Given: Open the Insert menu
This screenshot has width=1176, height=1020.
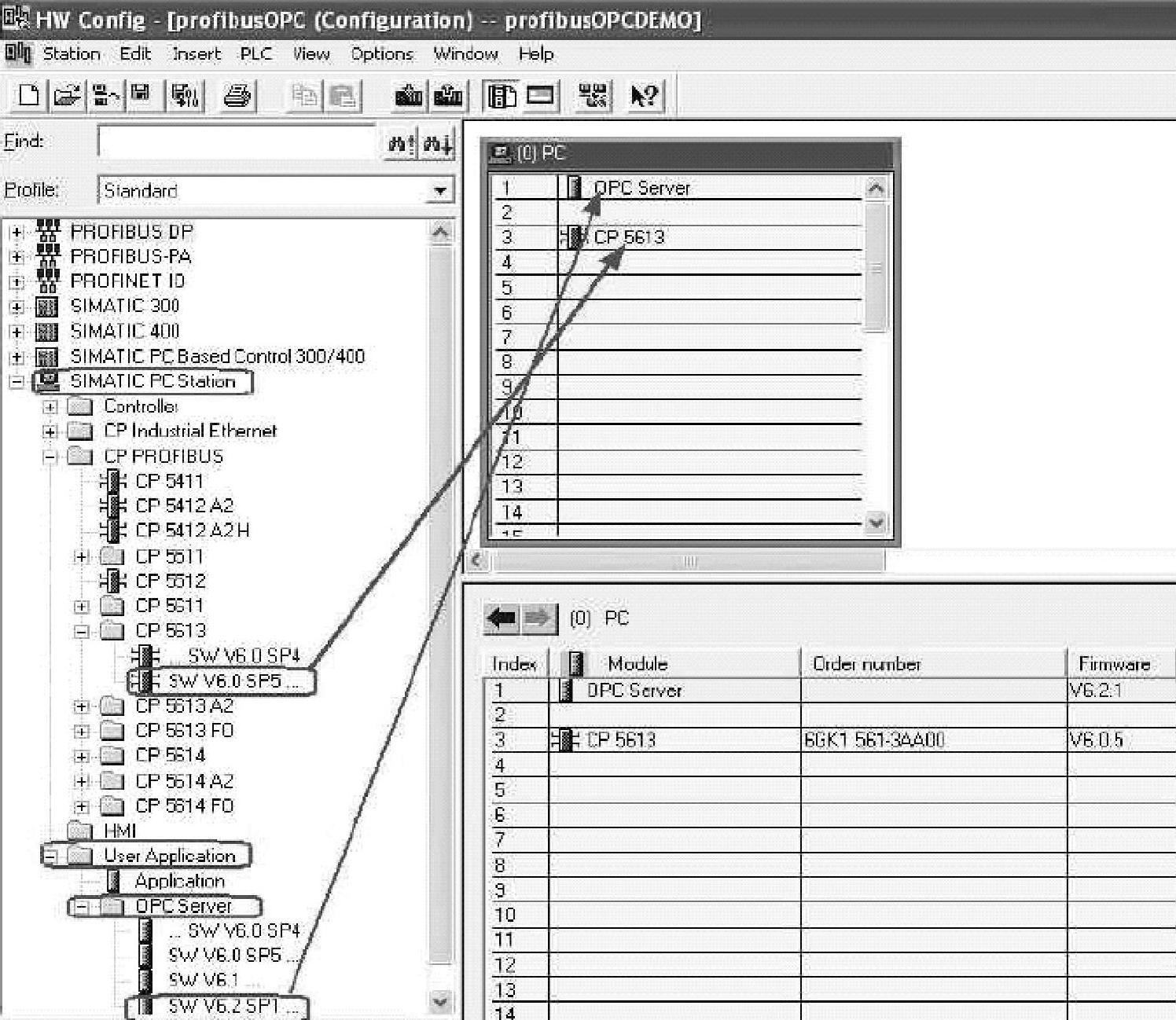Looking at the screenshot, I should click(197, 53).
